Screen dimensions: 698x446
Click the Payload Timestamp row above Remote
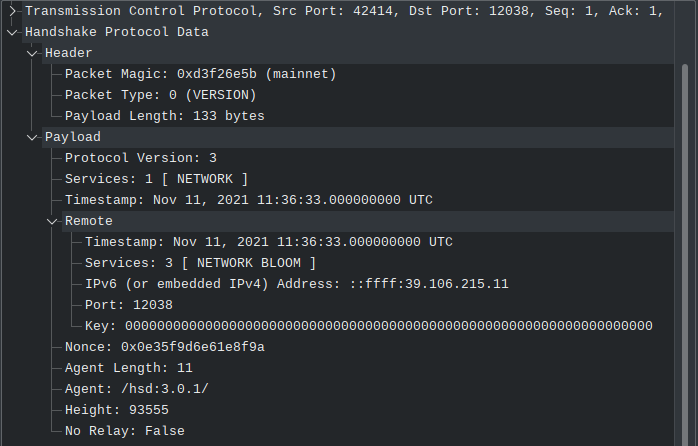[248, 200]
